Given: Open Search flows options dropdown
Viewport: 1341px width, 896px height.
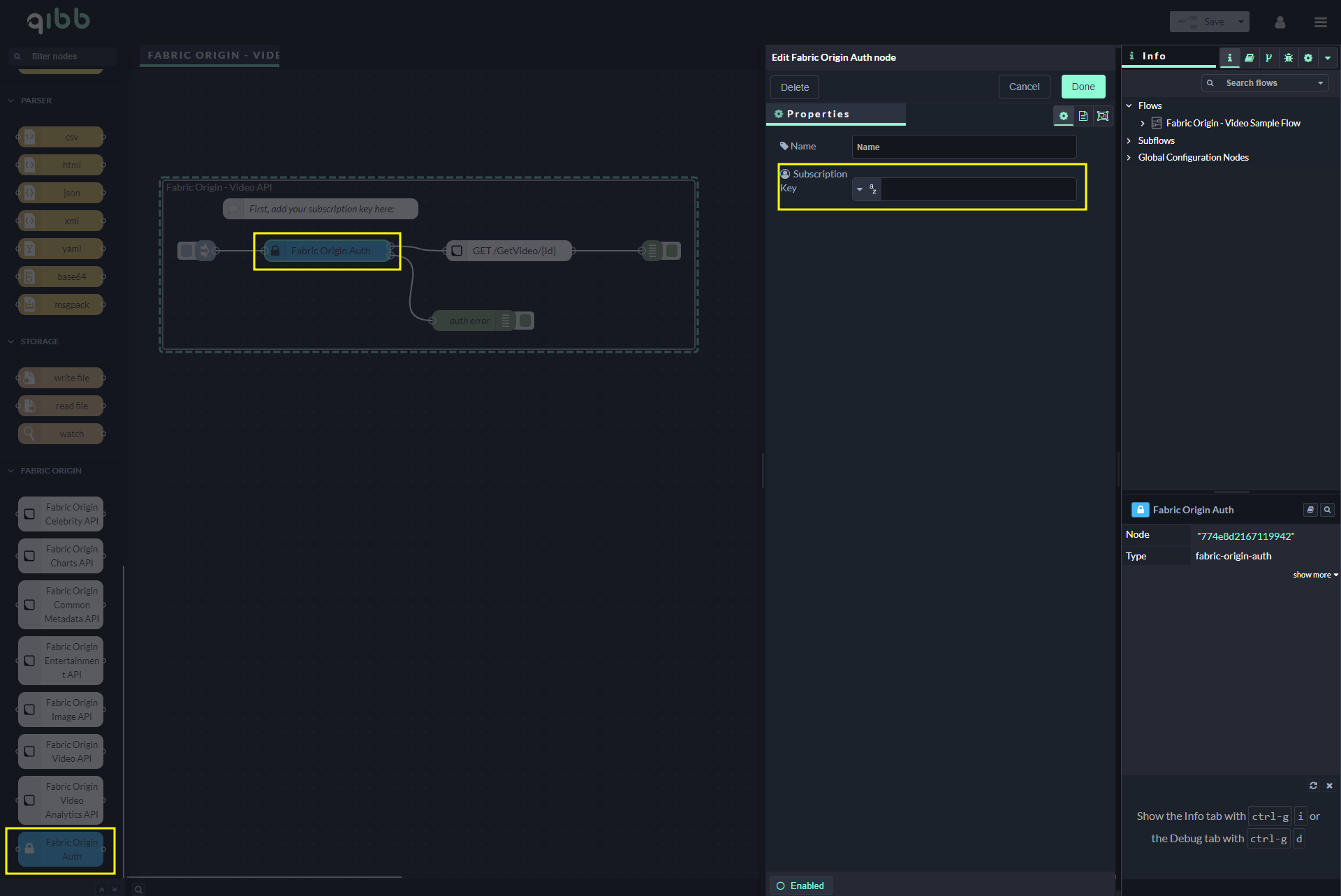Looking at the screenshot, I should click(1320, 83).
